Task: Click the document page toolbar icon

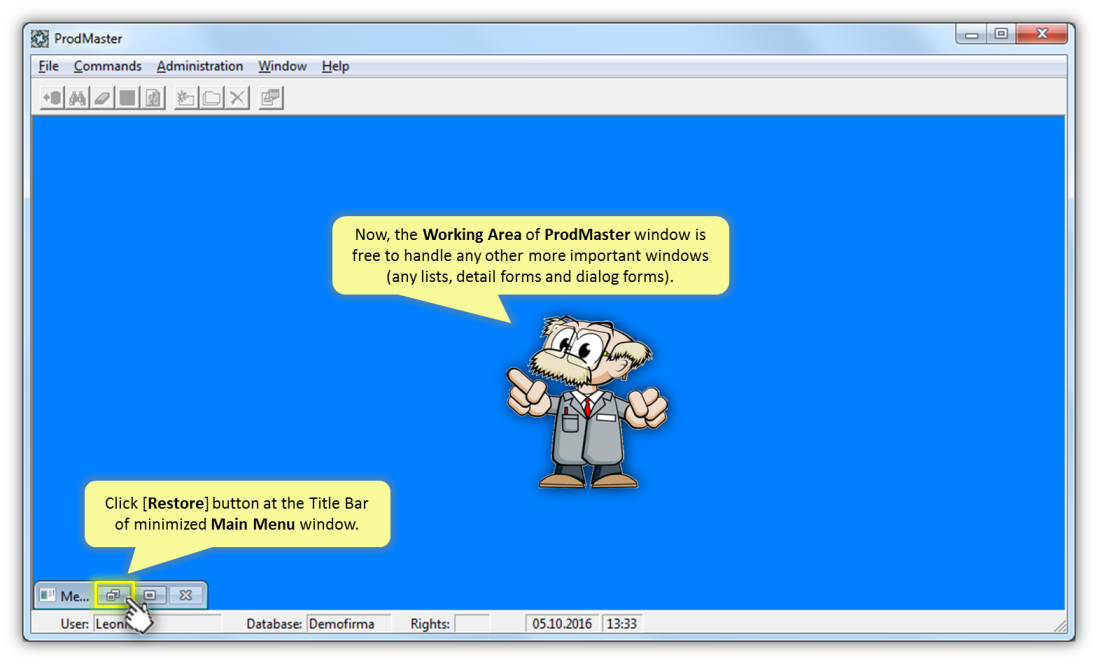Action: point(153,98)
